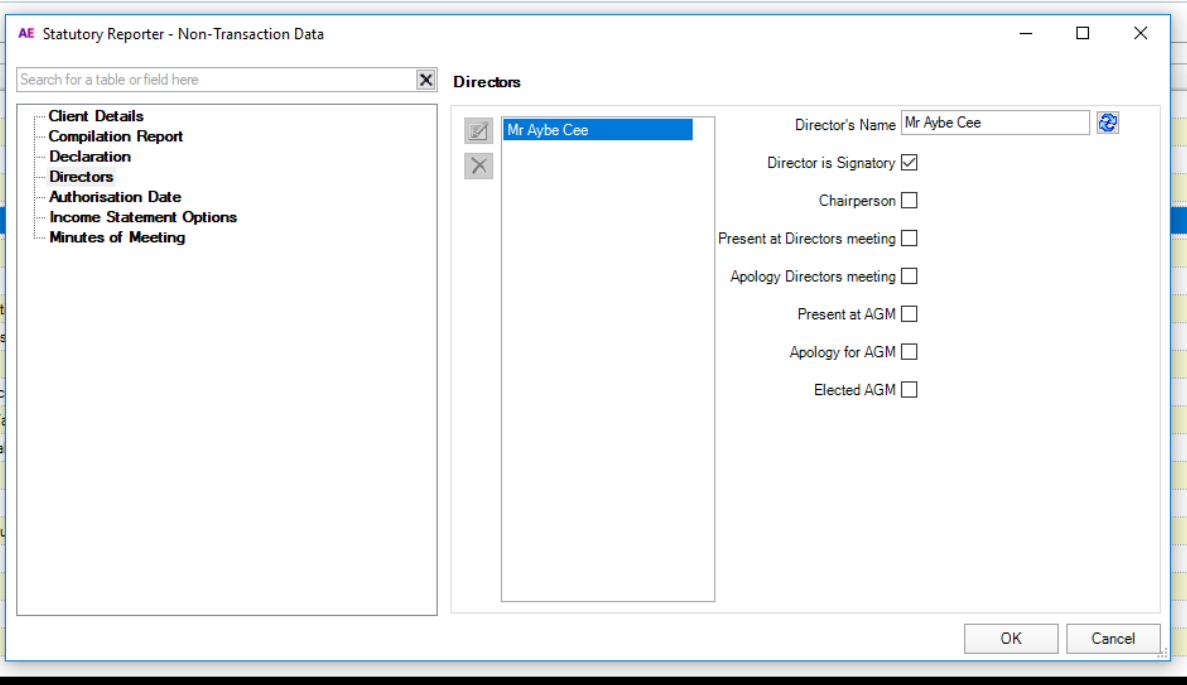1187x685 pixels.
Task: Tick the Apology Directors meeting checkbox
Action: (909, 277)
